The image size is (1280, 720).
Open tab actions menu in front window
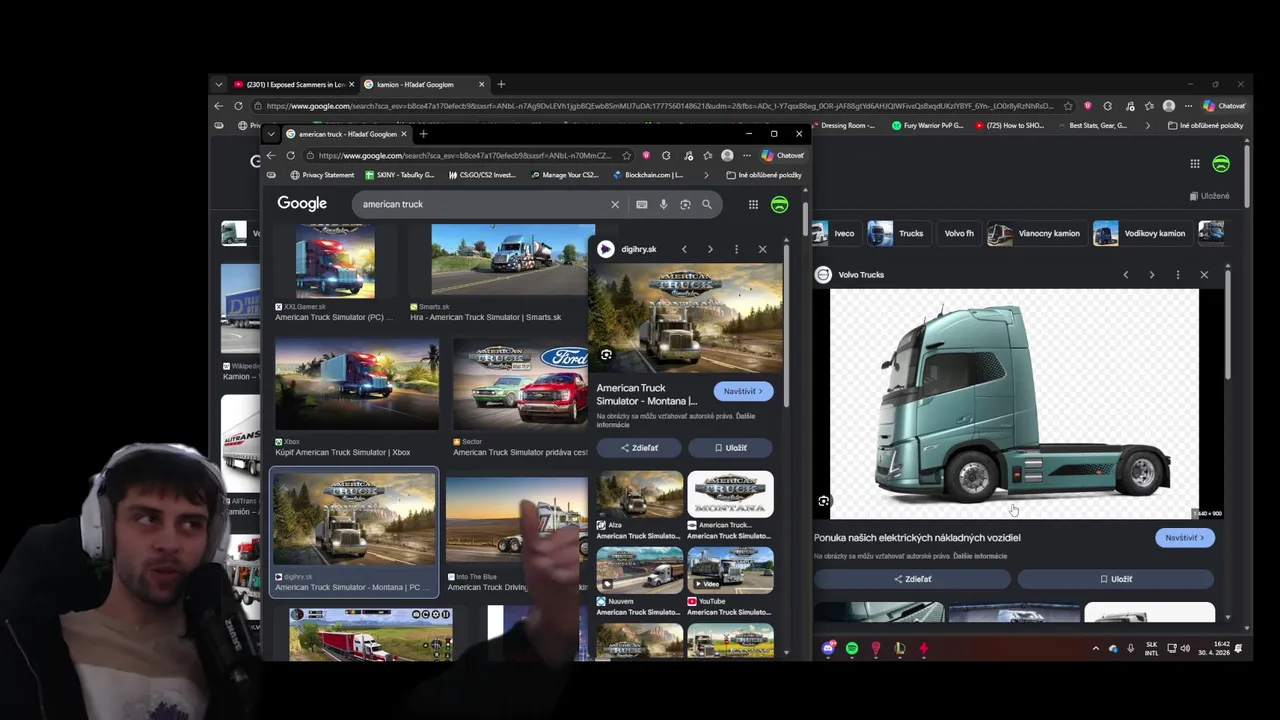tap(270, 134)
